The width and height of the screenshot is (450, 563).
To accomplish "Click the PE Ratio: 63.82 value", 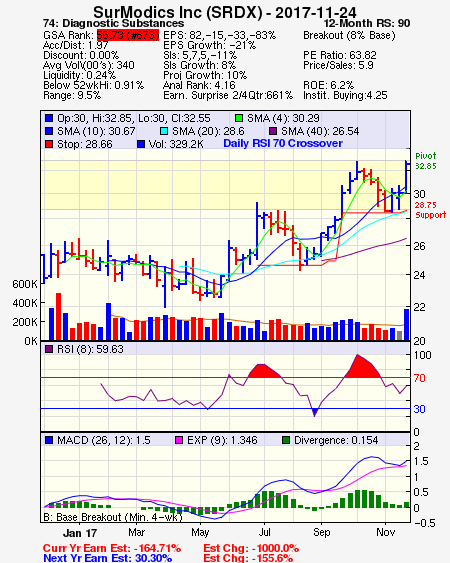I will click(340, 55).
